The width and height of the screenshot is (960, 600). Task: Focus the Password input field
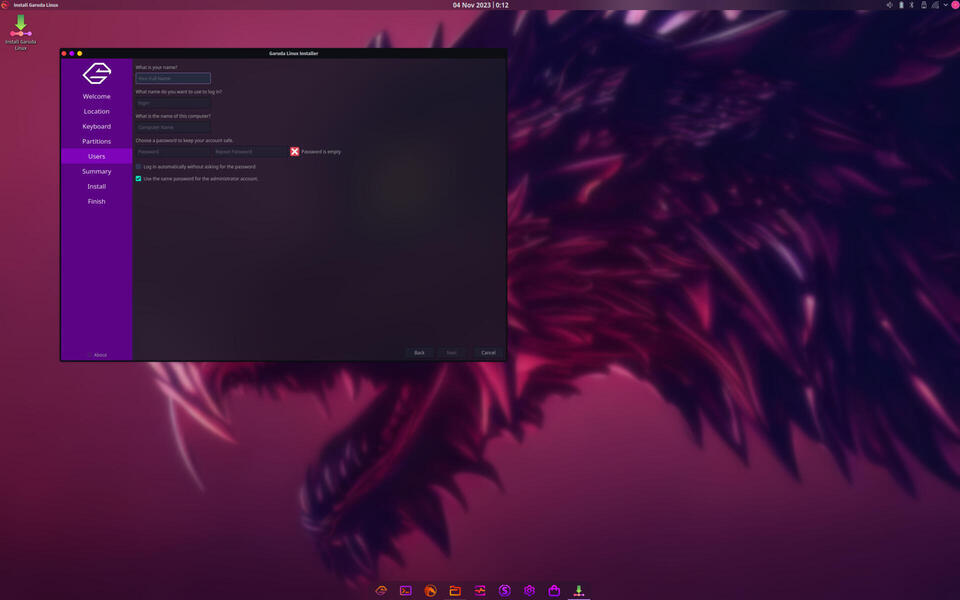[x=173, y=151]
